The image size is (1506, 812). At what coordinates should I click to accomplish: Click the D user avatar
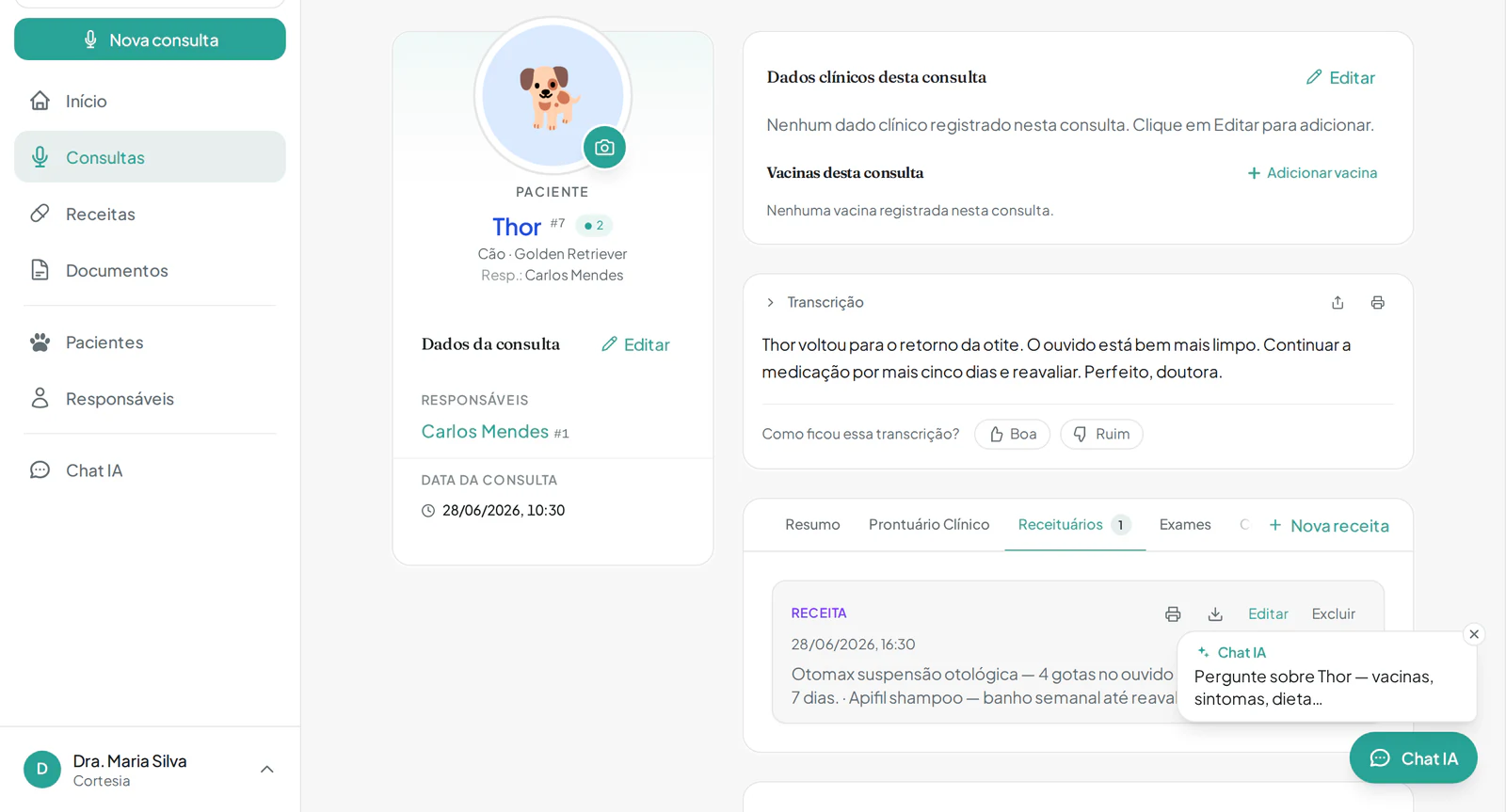pos(41,770)
